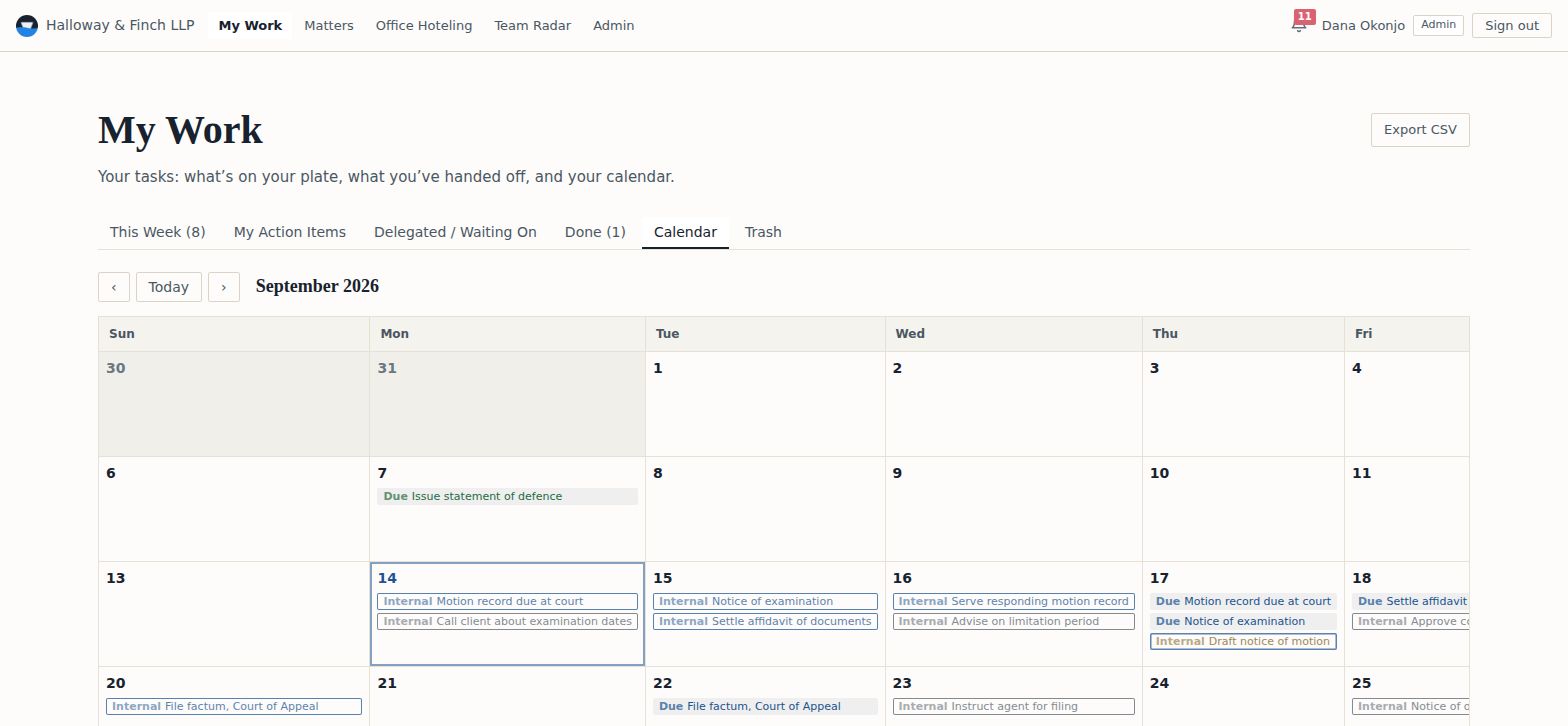Open 'Serve responding motion record' event

click(x=1014, y=601)
